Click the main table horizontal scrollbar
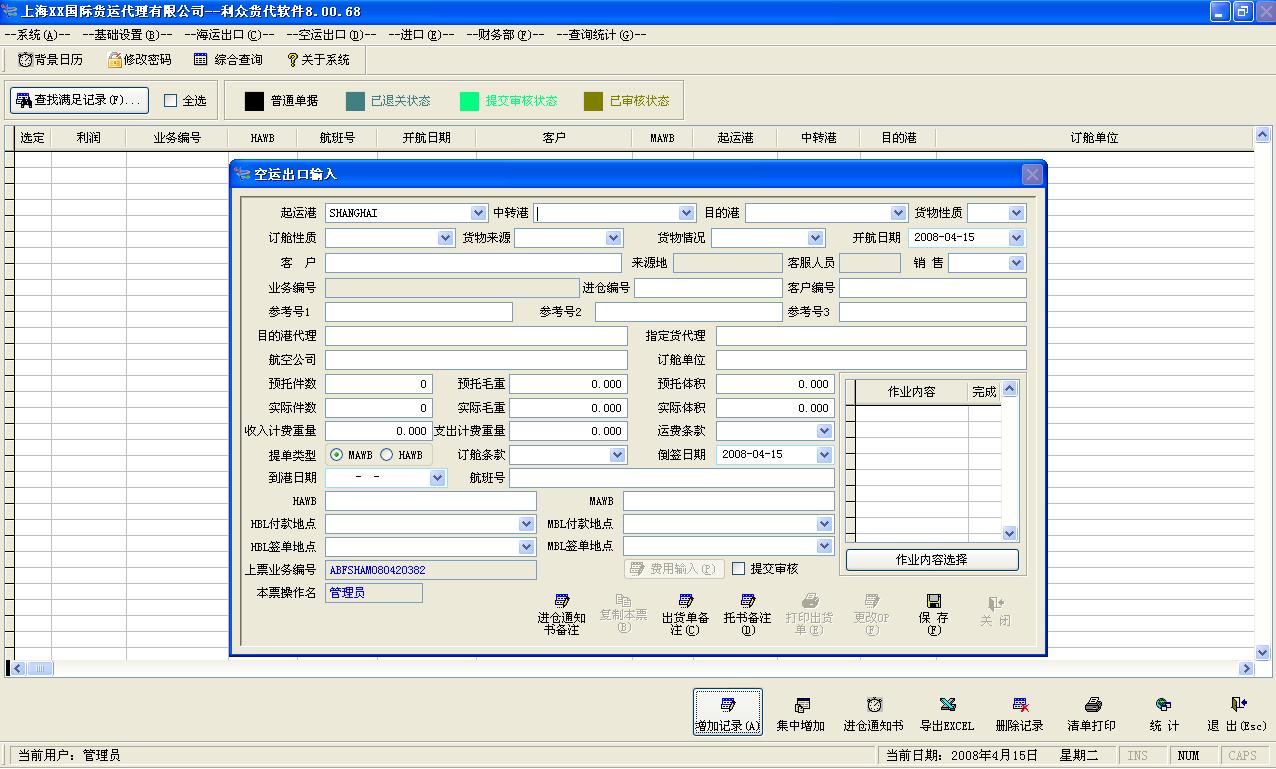Image resolution: width=1276 pixels, height=769 pixels. [x=630, y=668]
